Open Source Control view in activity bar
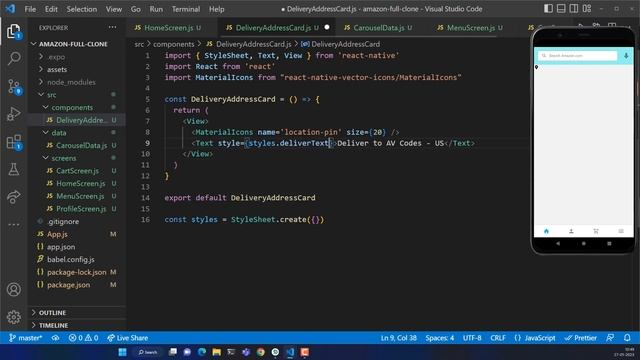Screen dimensions: 640x360 pyautogui.click(x=13, y=87)
